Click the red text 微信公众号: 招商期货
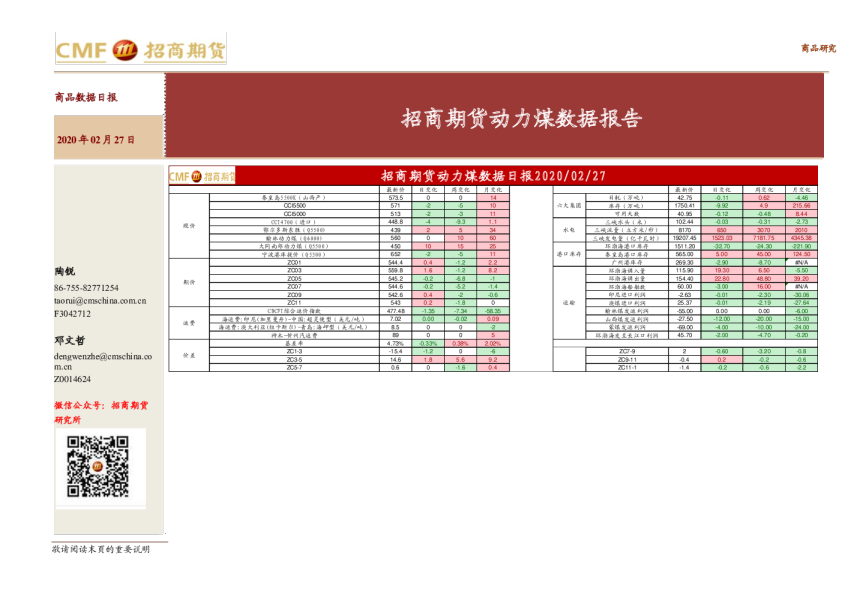The width and height of the screenshot is (842, 595). (101, 405)
